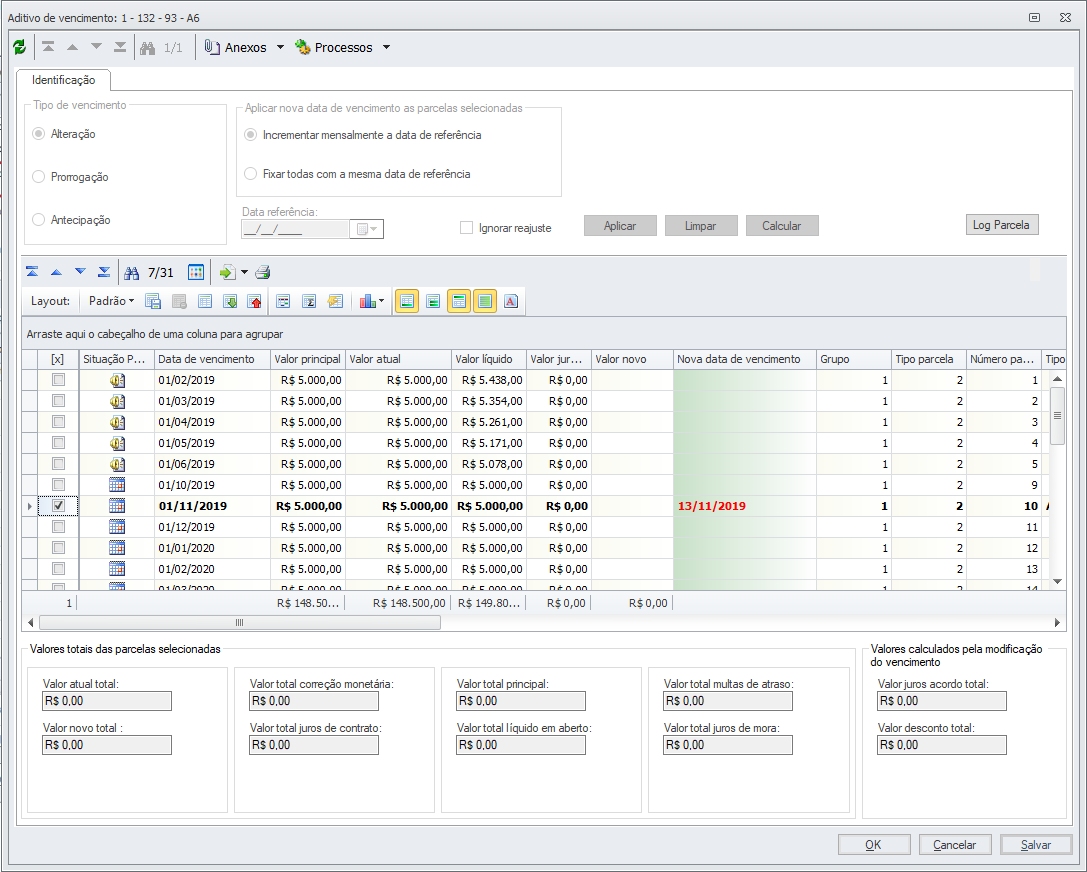Expand the chart icon dropdown arrow
Image resolution: width=1087 pixels, height=872 pixels.
381,301
